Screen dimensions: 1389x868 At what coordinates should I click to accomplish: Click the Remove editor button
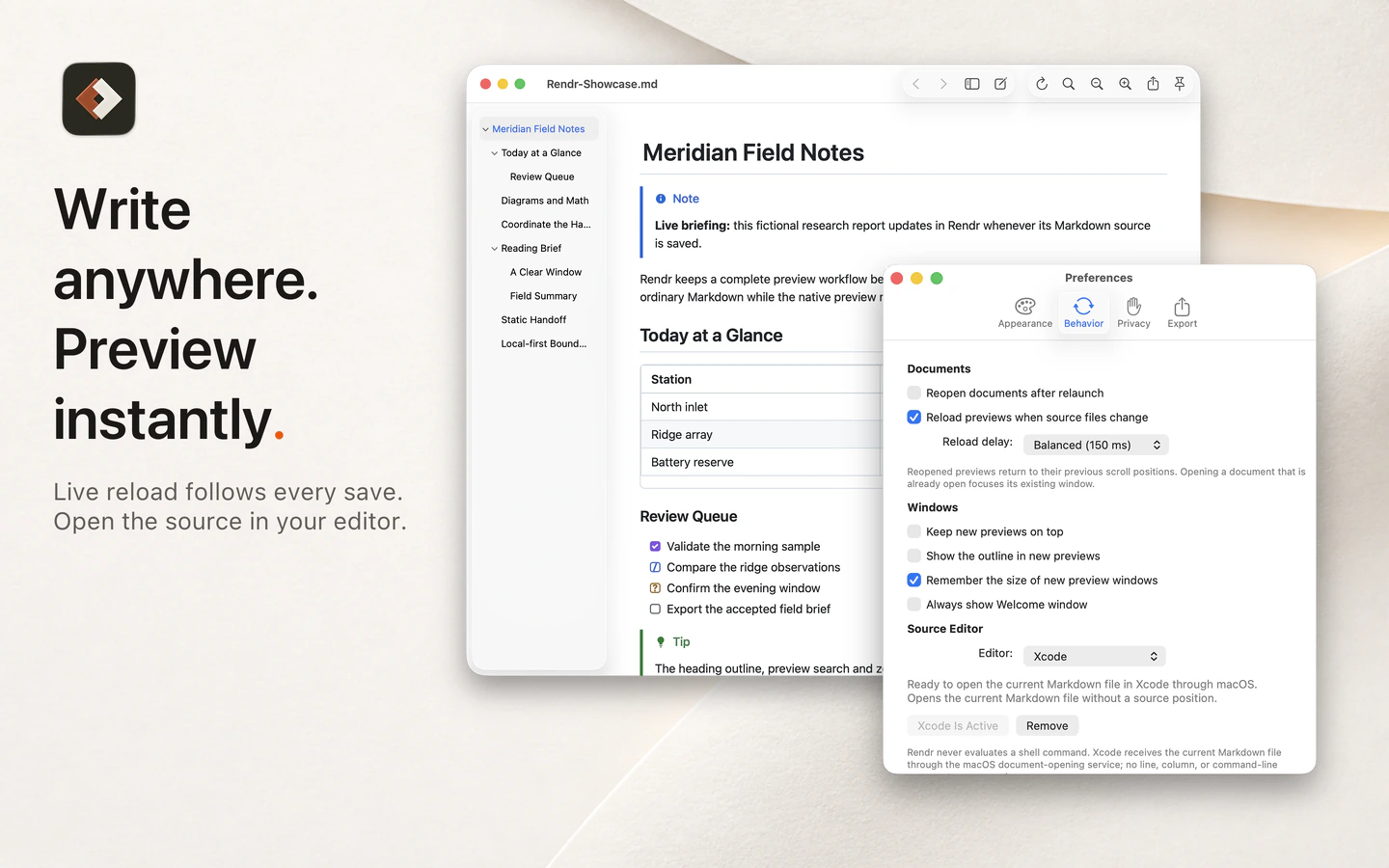coord(1047,725)
